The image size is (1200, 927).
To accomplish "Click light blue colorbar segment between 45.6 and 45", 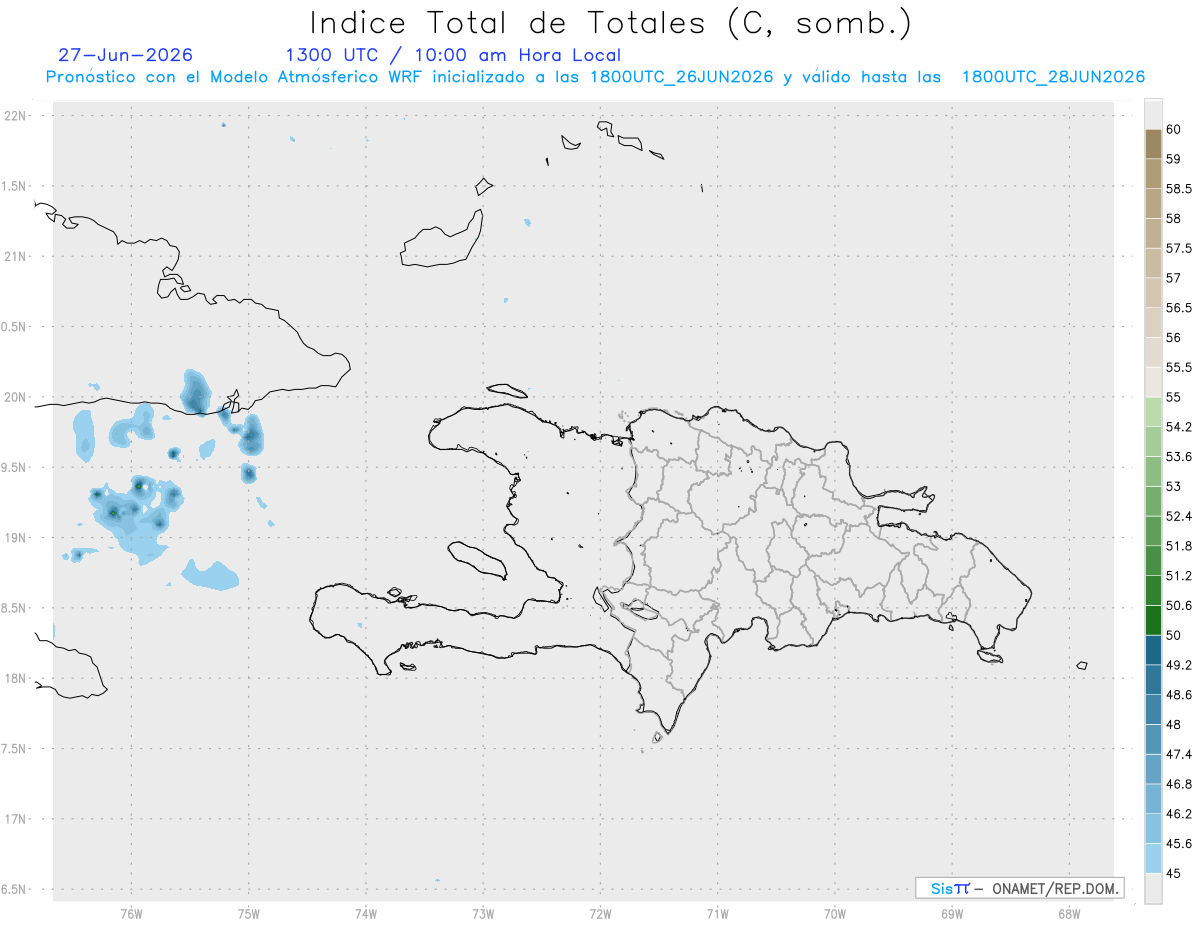I will (1153, 858).
